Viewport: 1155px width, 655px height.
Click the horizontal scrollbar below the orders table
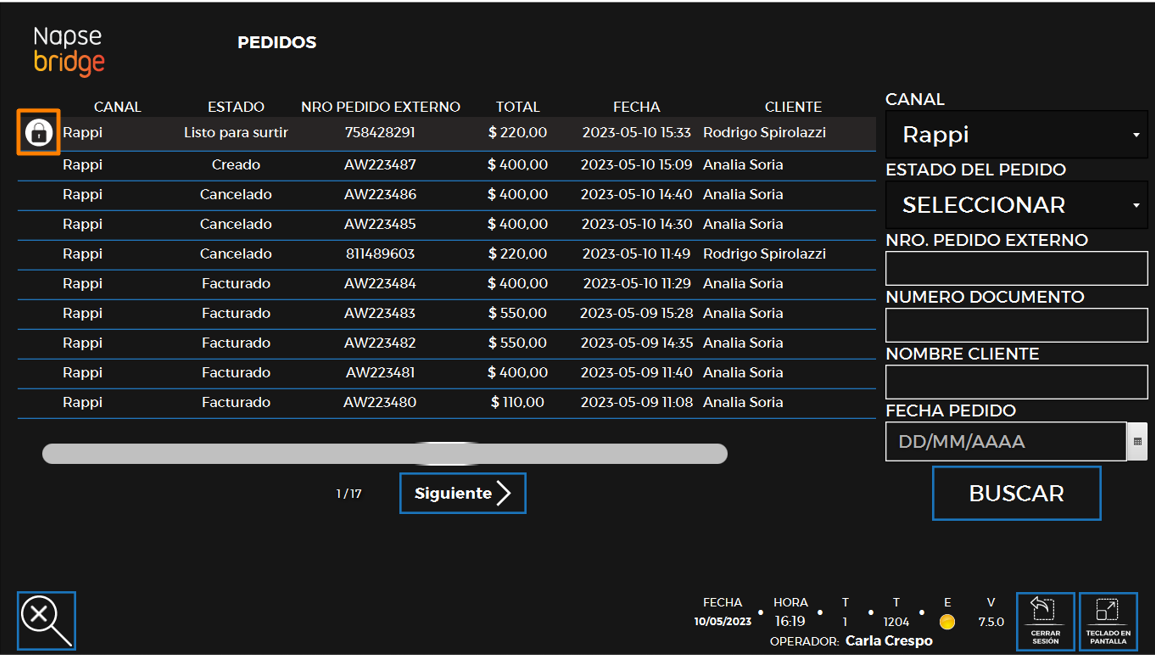[385, 453]
